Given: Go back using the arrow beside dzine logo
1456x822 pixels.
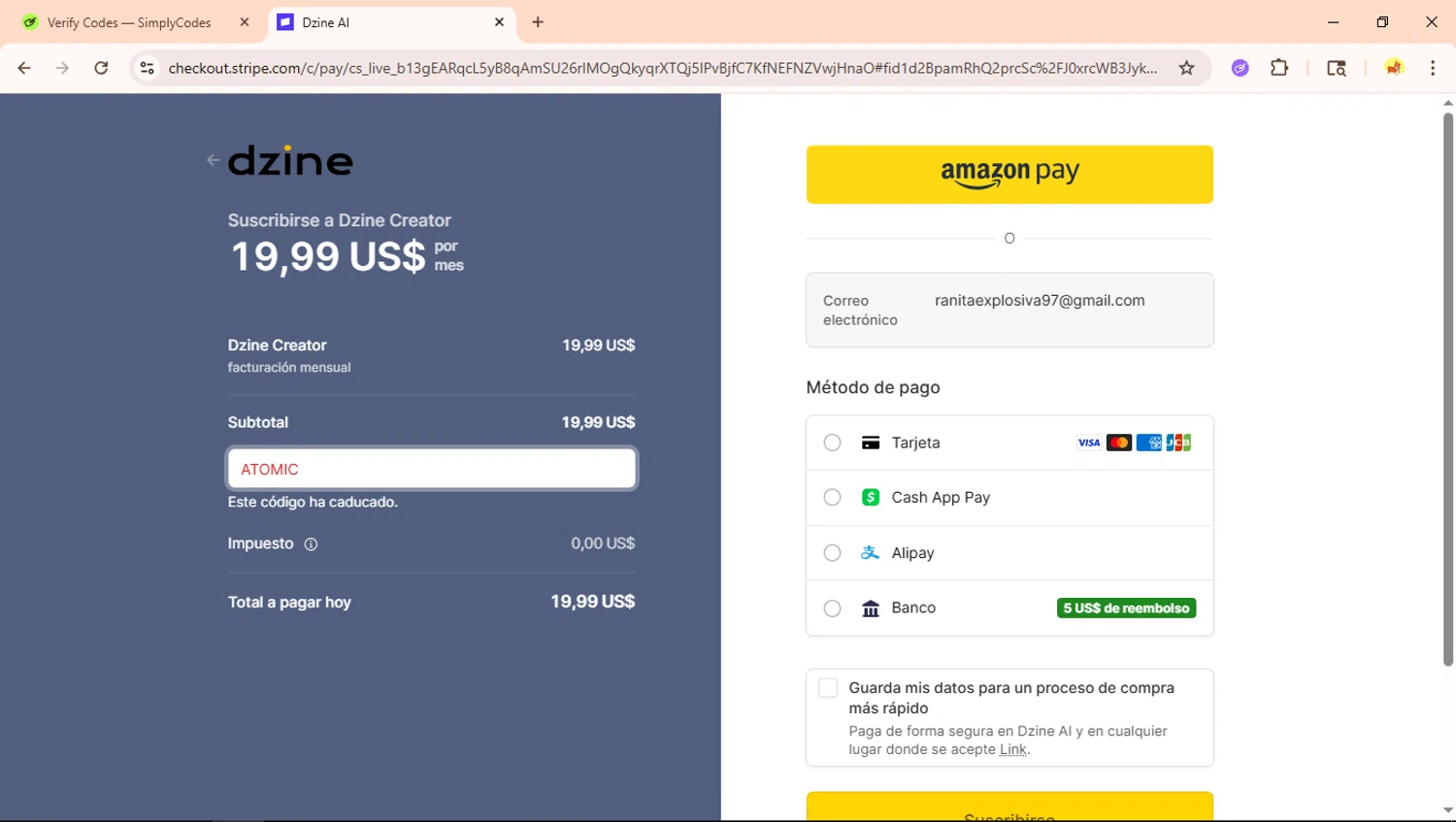Looking at the screenshot, I should click(x=213, y=160).
